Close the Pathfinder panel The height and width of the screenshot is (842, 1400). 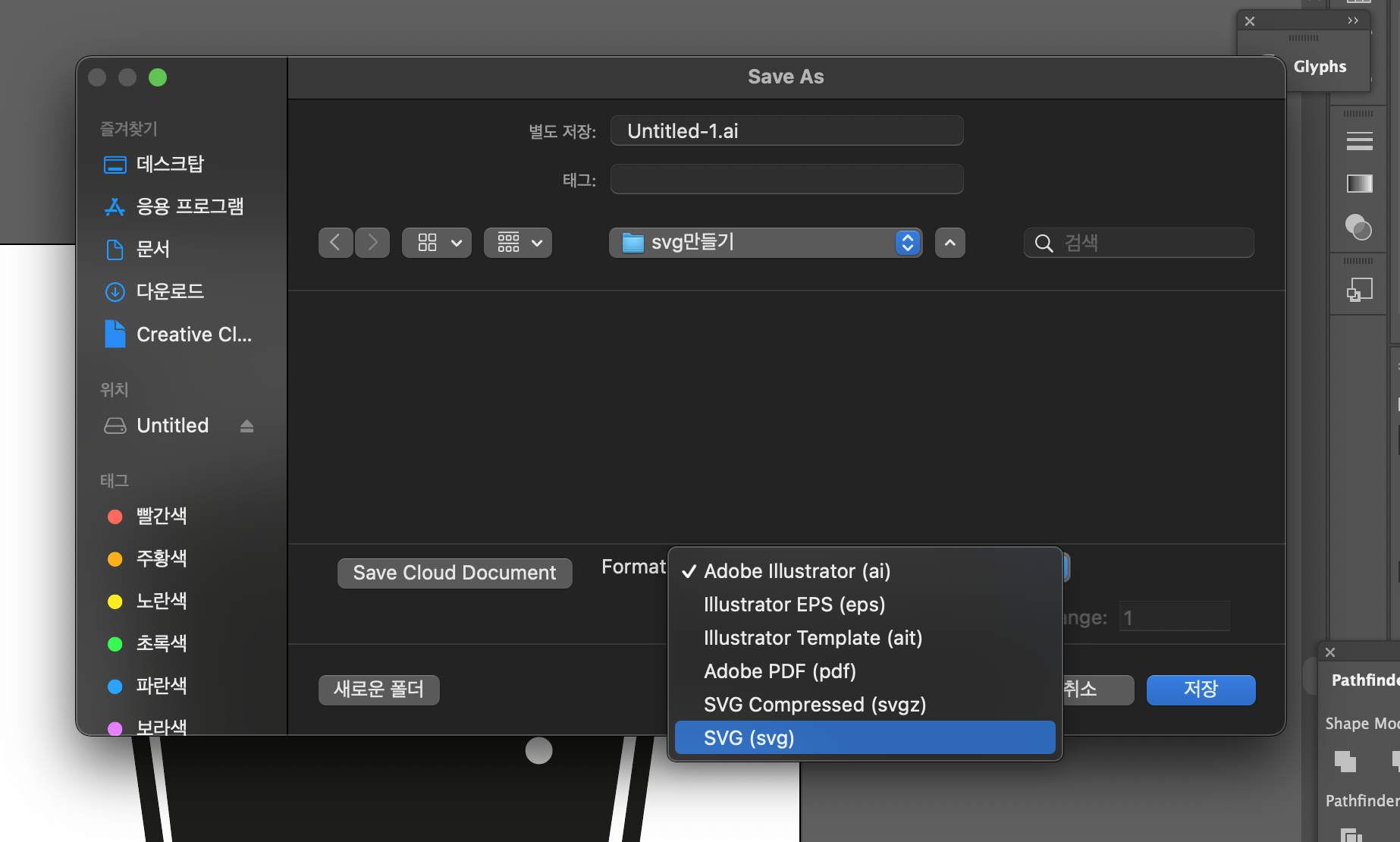[x=1330, y=652]
